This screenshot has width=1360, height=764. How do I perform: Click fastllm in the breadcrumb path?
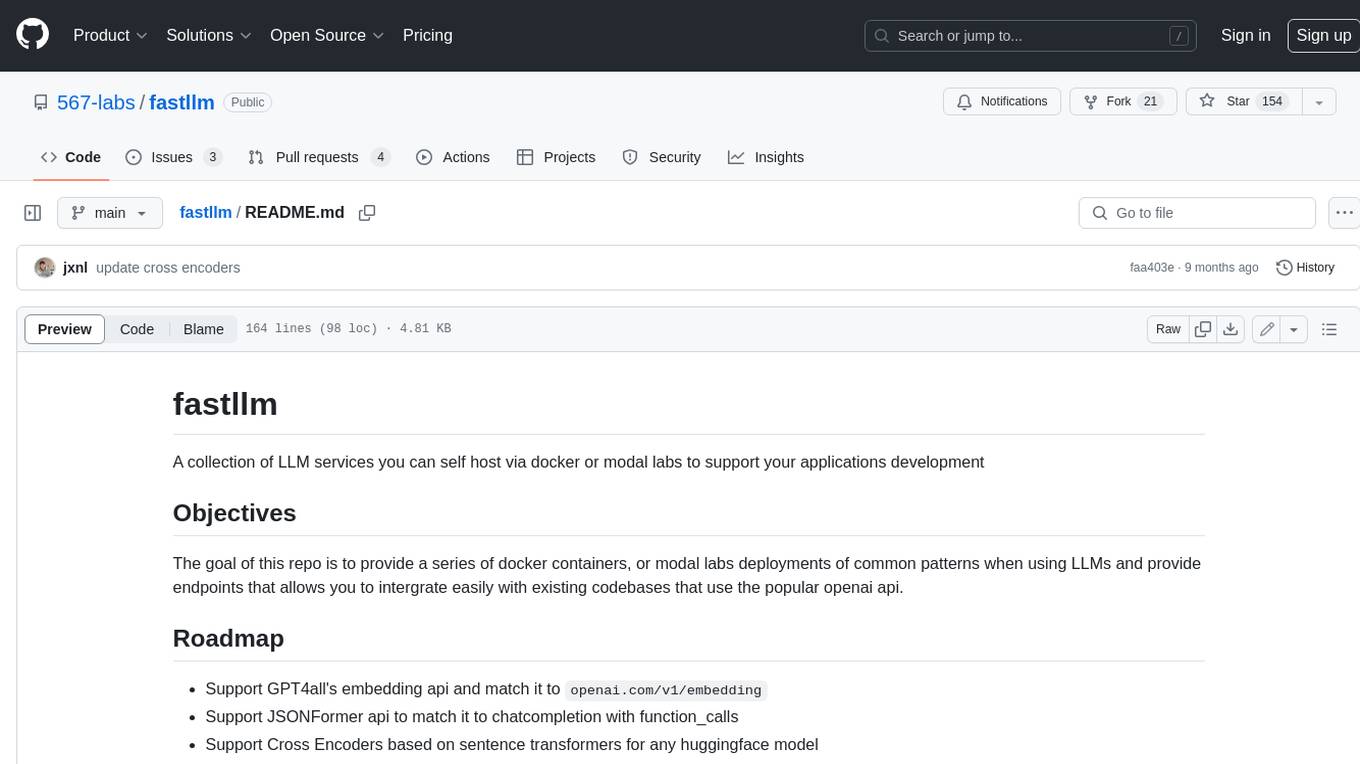click(x=205, y=213)
